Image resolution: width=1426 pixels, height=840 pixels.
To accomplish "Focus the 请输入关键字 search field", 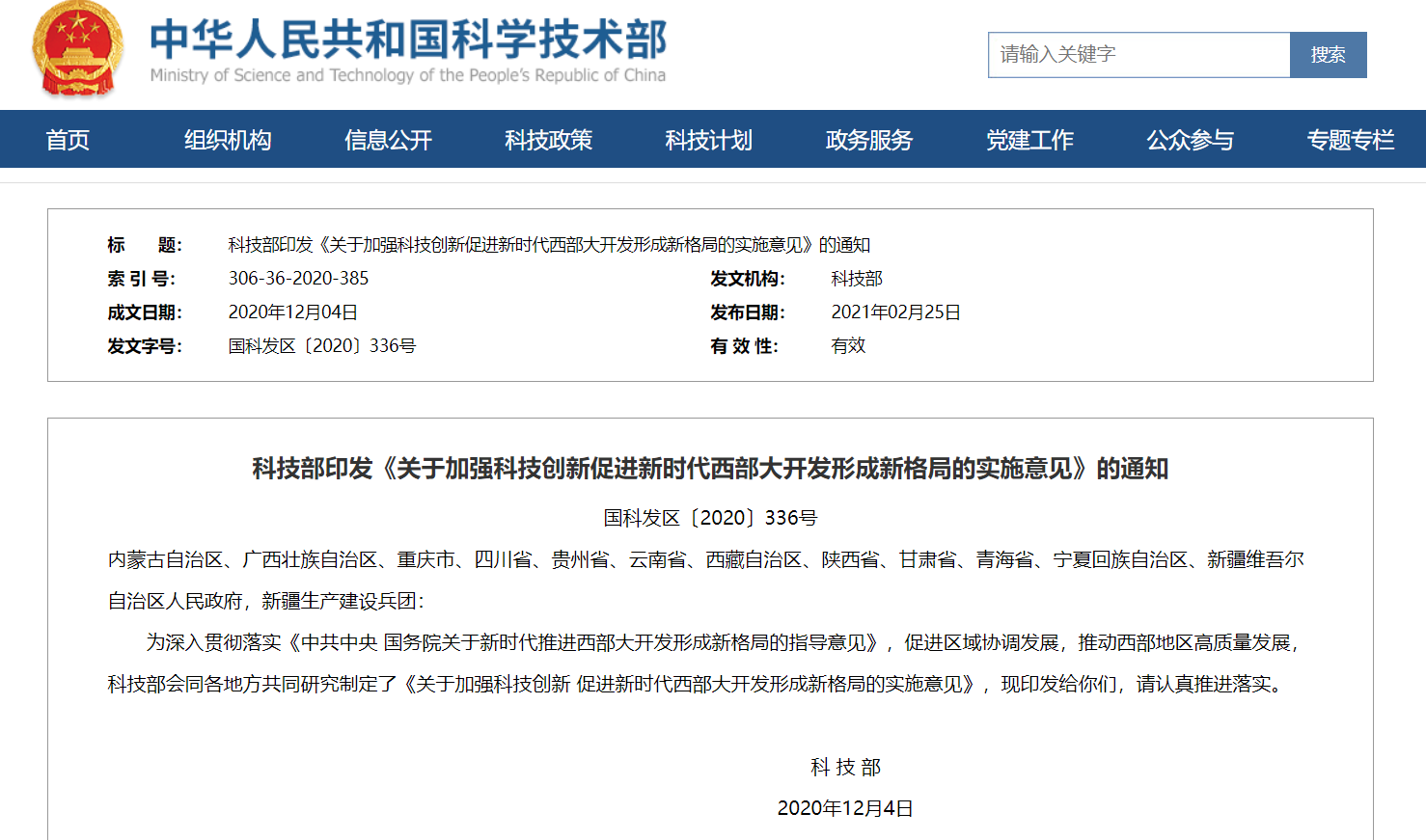I will (x=1138, y=55).
